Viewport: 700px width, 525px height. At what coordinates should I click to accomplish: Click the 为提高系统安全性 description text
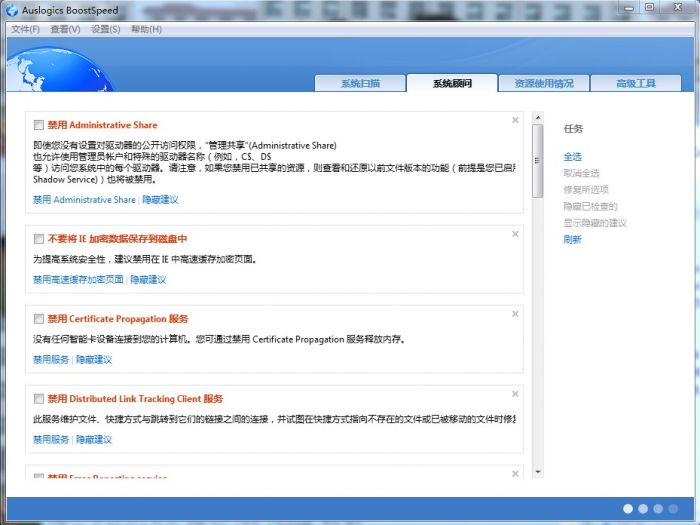[x=145, y=259]
